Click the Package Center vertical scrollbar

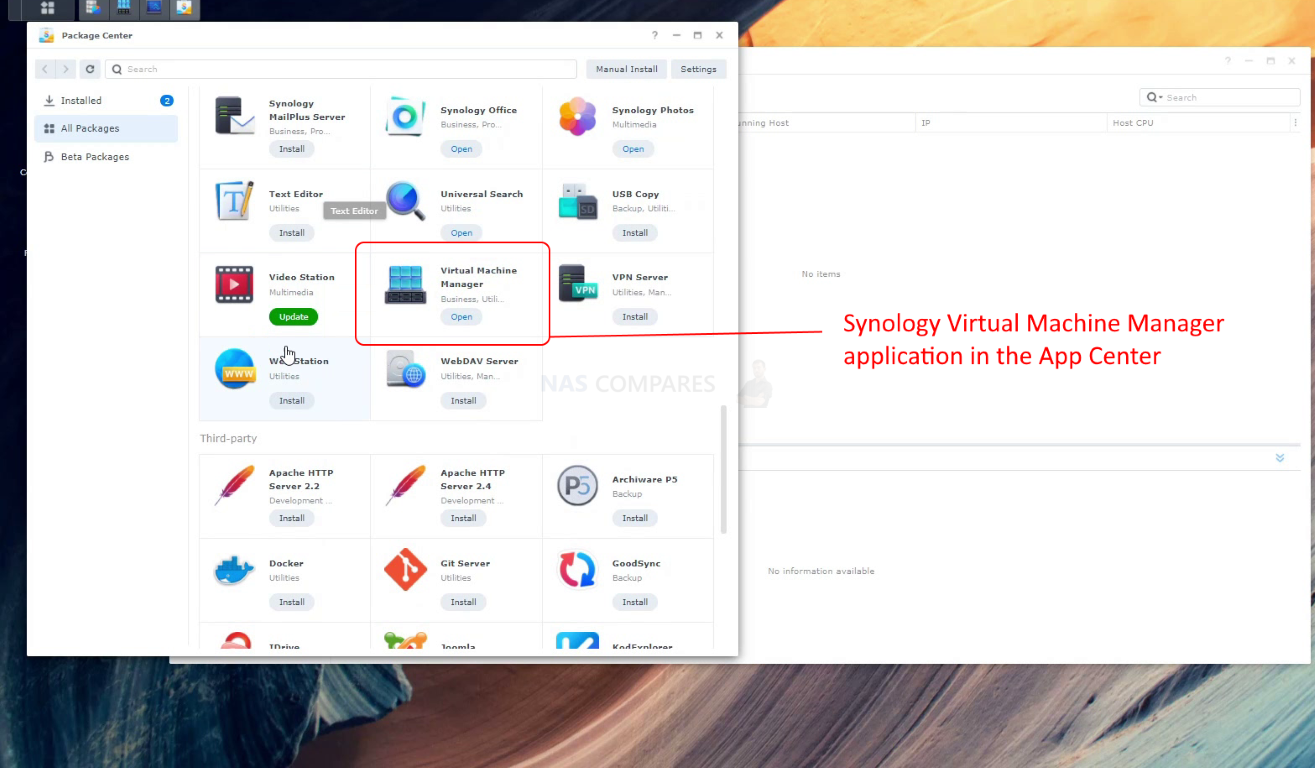tap(724, 469)
